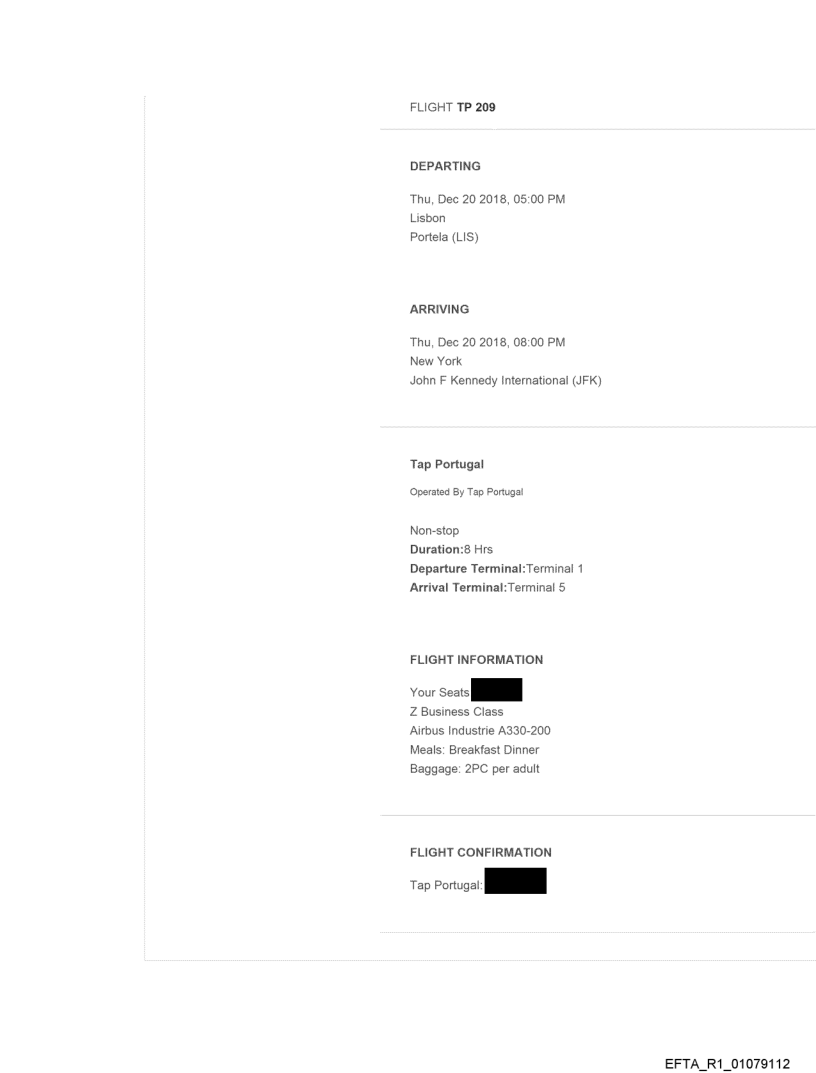This screenshot has width=816, height=1073.
Task: Click the Operated By Tap Portugal note
Action: (x=466, y=492)
